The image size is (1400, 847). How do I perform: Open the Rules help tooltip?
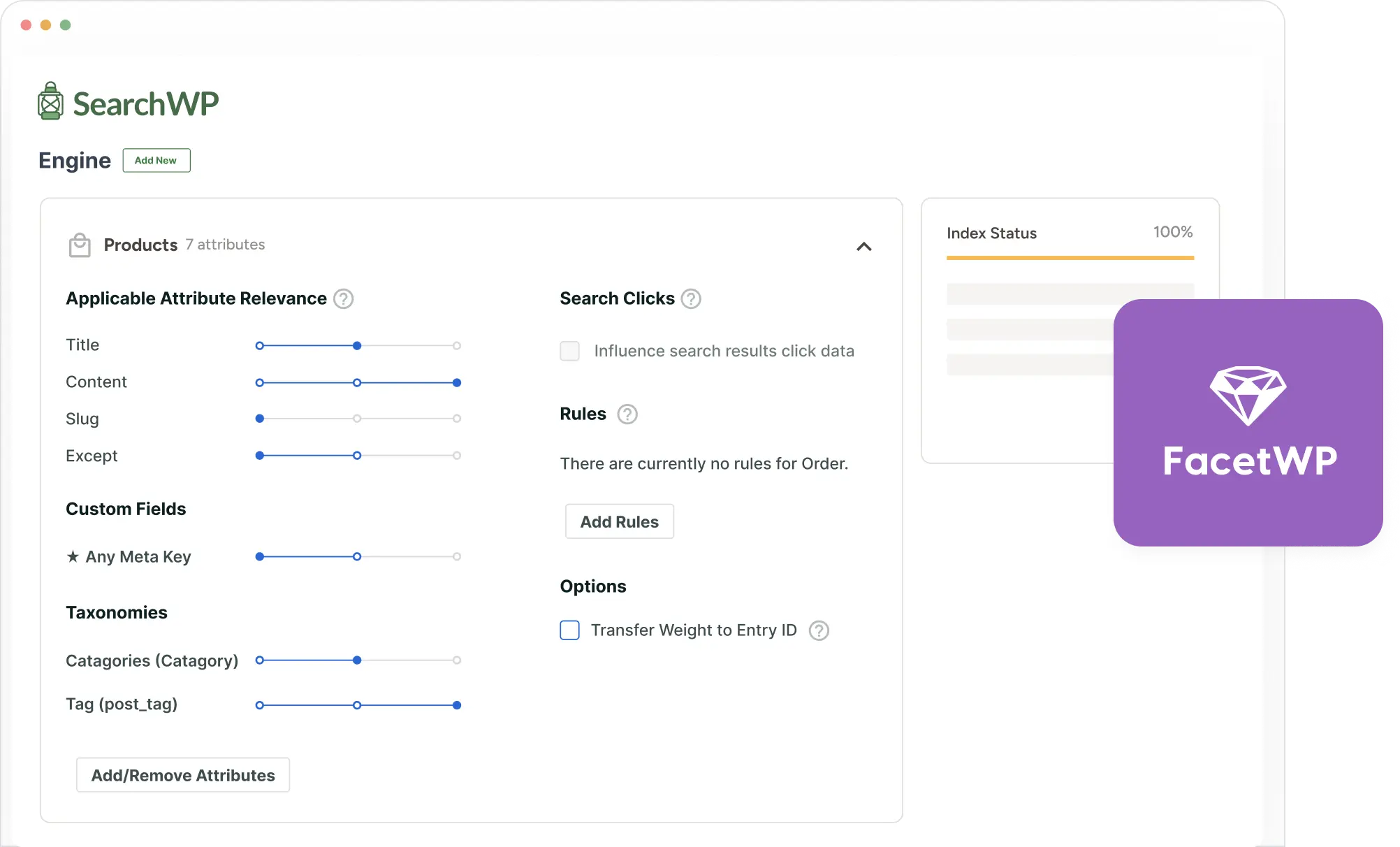point(627,414)
